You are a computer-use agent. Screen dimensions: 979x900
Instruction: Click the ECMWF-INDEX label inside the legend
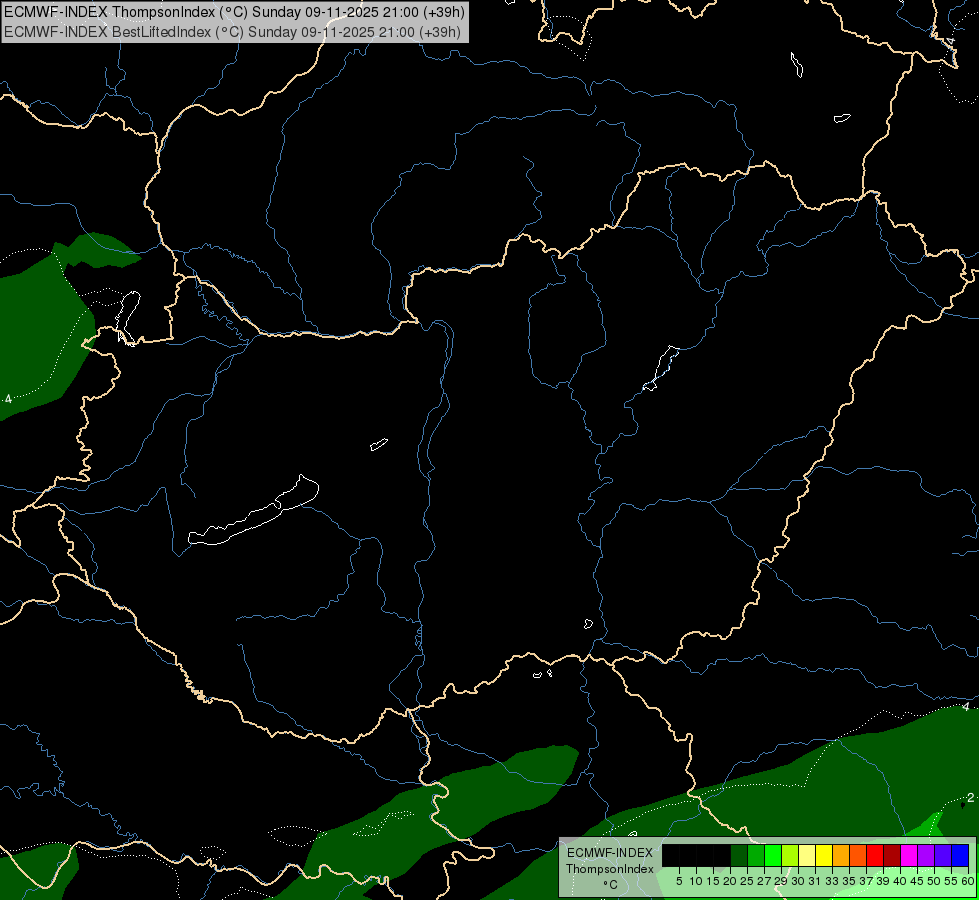[610, 853]
